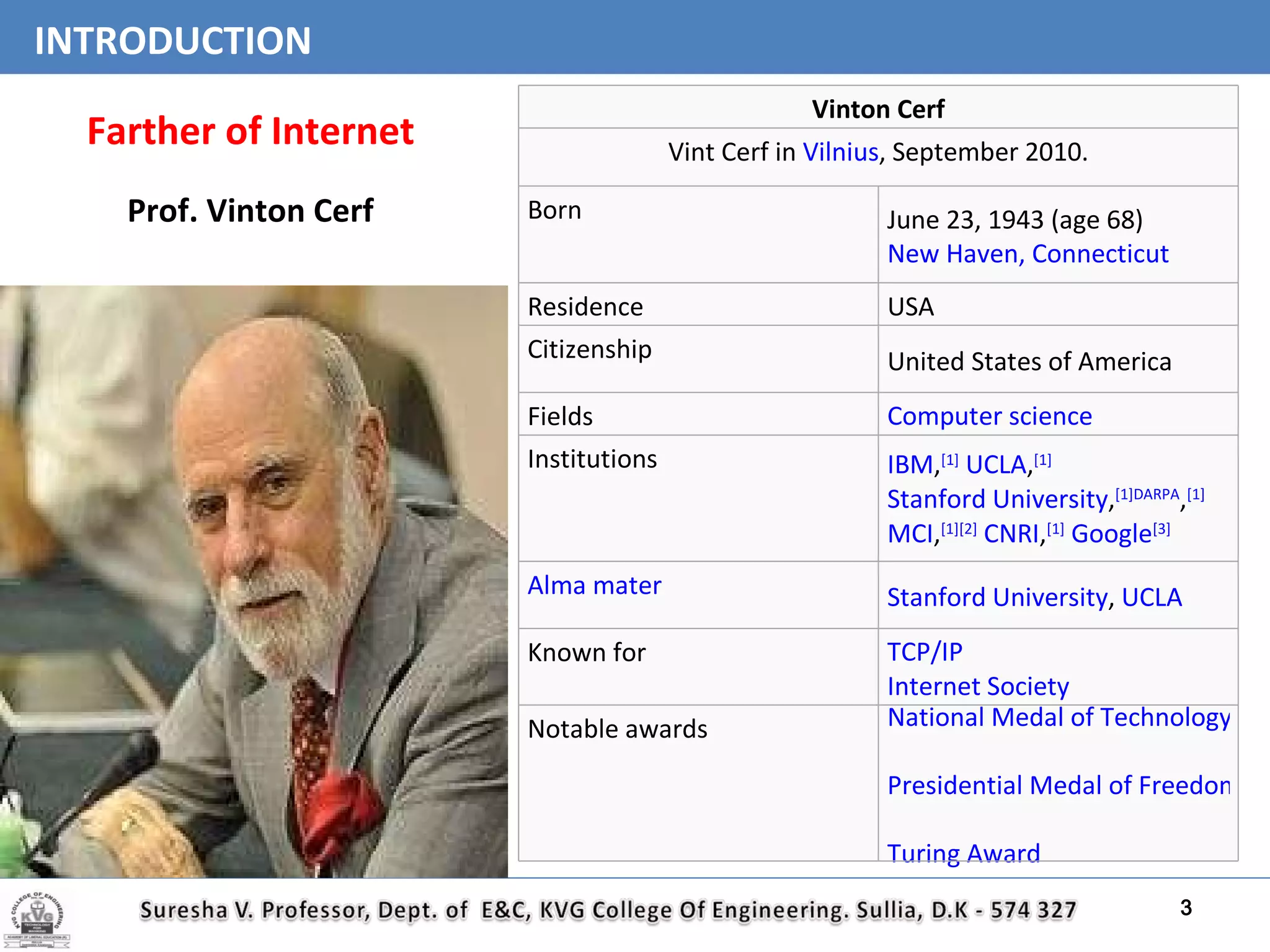The image size is (1270, 952).
Task: Open the Internet Society link
Action: click(x=978, y=687)
